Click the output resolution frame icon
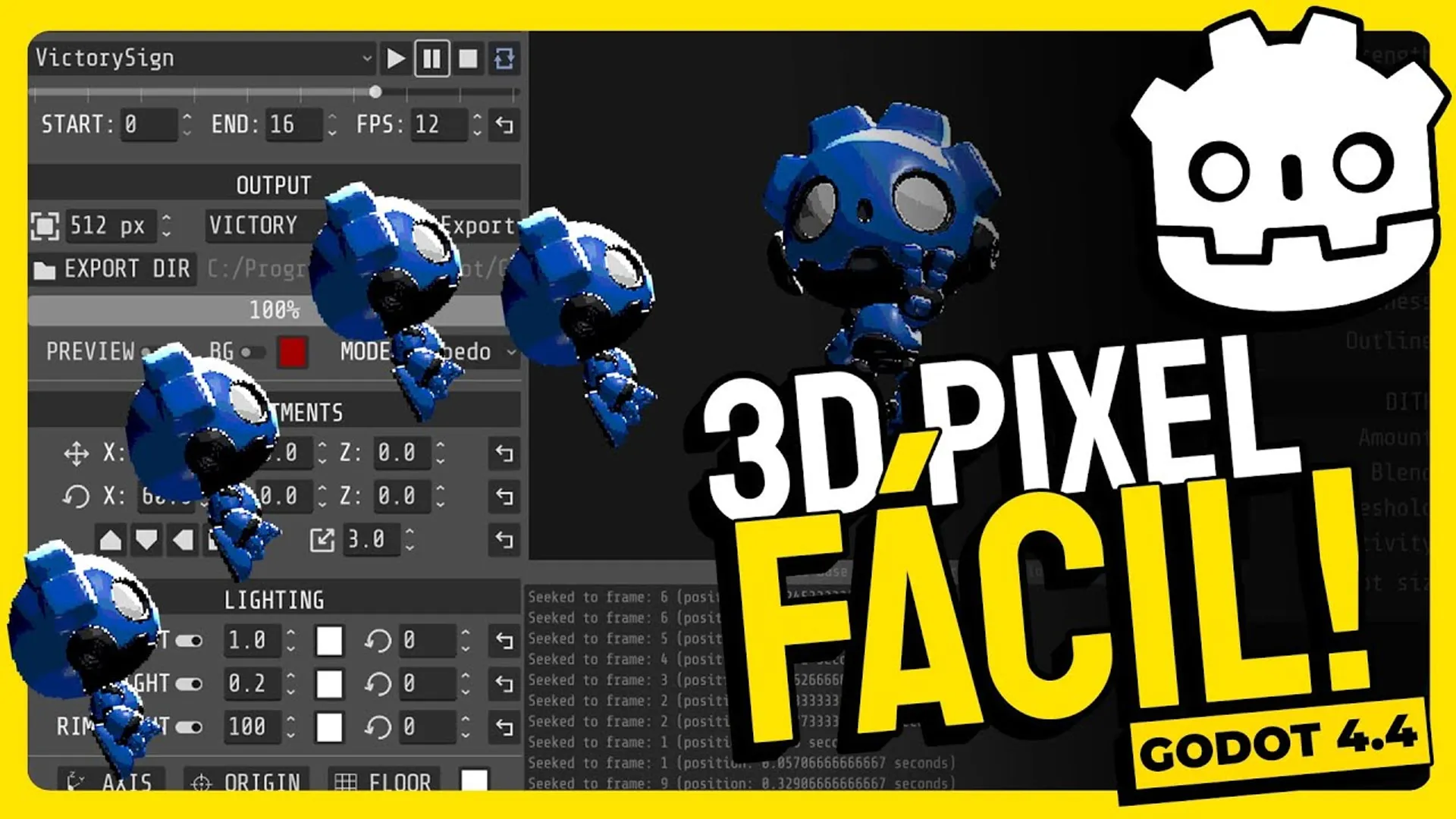The image size is (1456, 819). [x=45, y=226]
